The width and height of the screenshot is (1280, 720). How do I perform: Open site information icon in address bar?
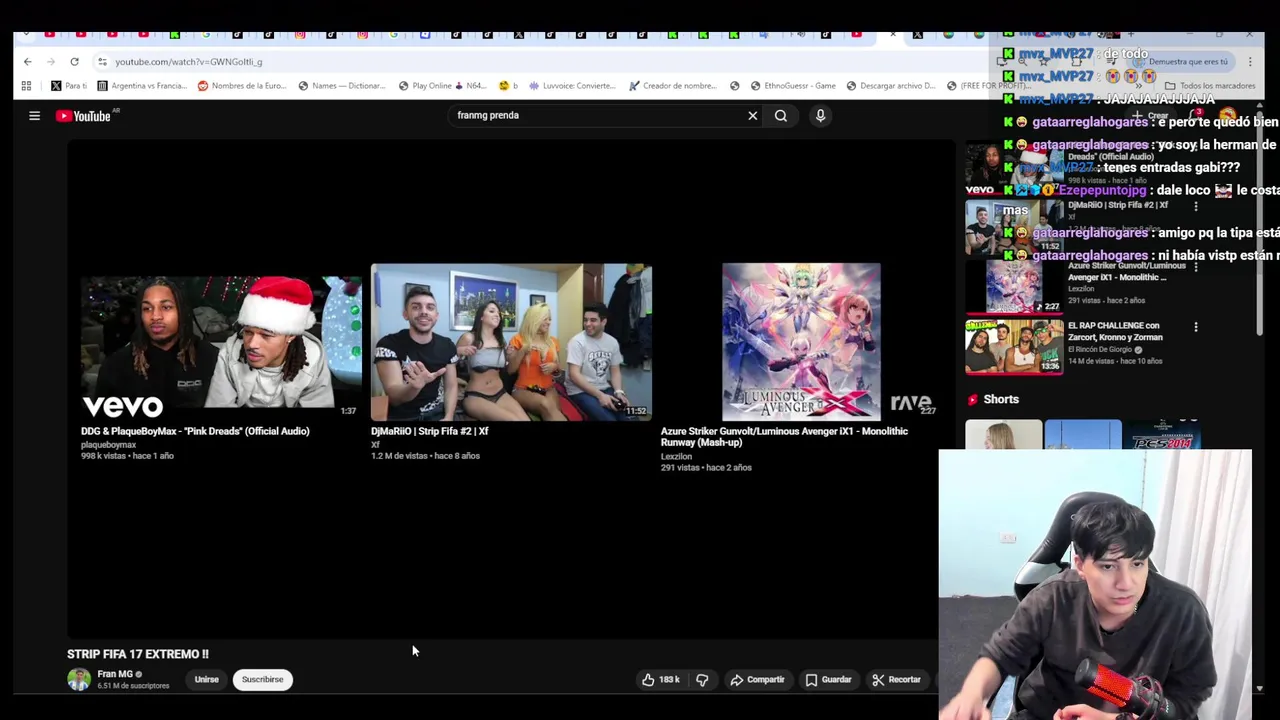(102, 62)
